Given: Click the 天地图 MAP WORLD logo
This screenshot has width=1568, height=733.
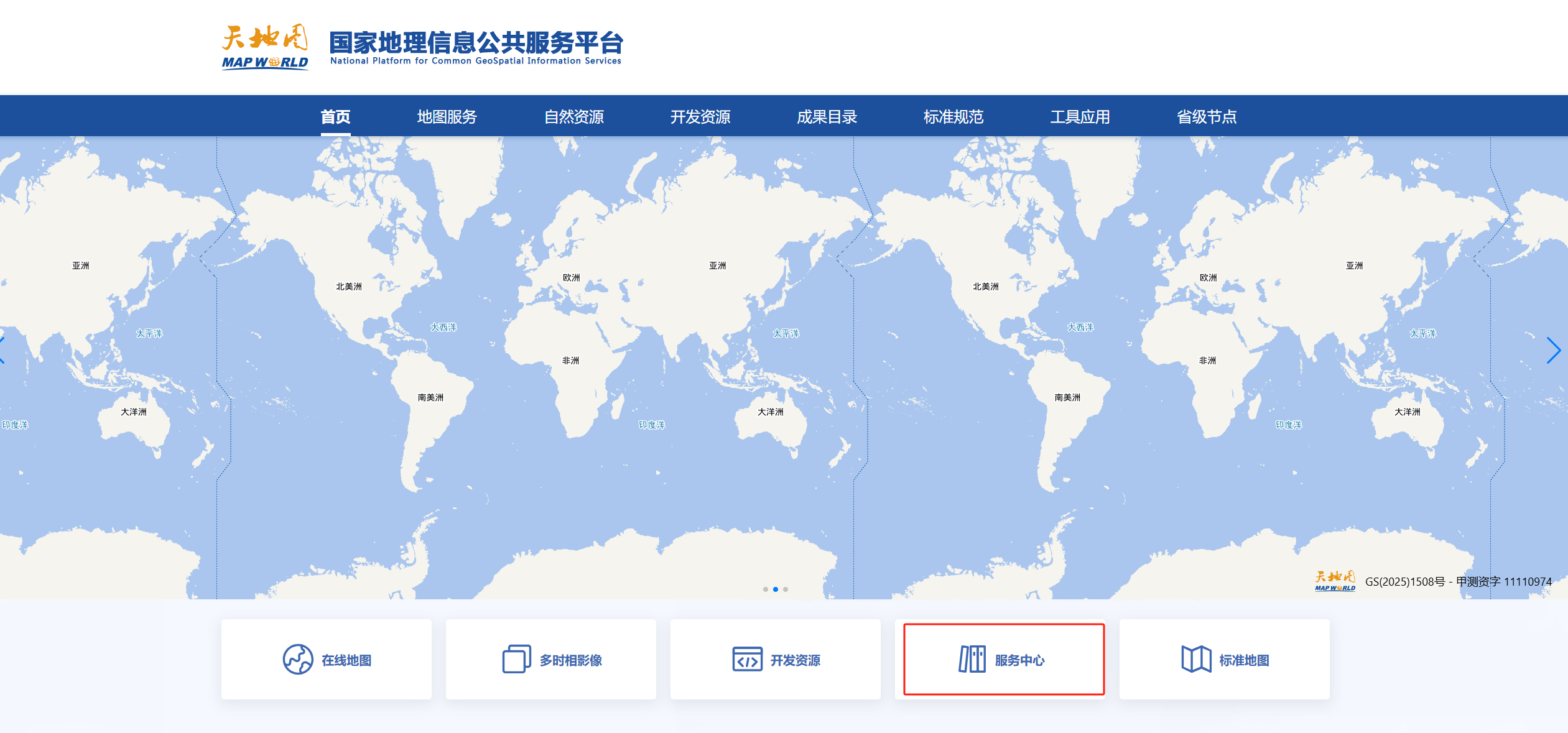Looking at the screenshot, I should coord(265,47).
